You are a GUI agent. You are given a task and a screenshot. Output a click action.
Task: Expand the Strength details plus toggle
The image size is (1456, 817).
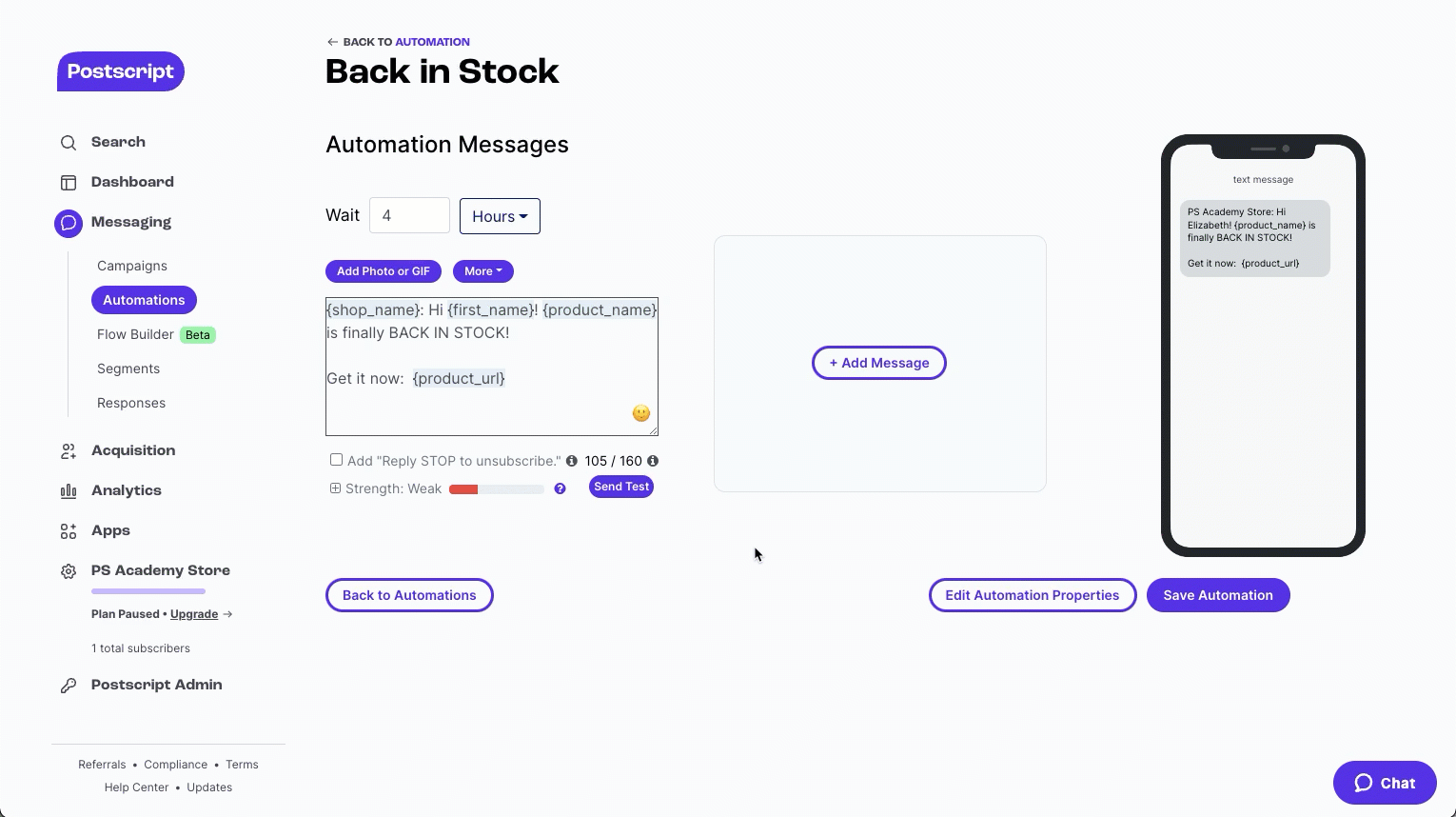pyautogui.click(x=335, y=488)
